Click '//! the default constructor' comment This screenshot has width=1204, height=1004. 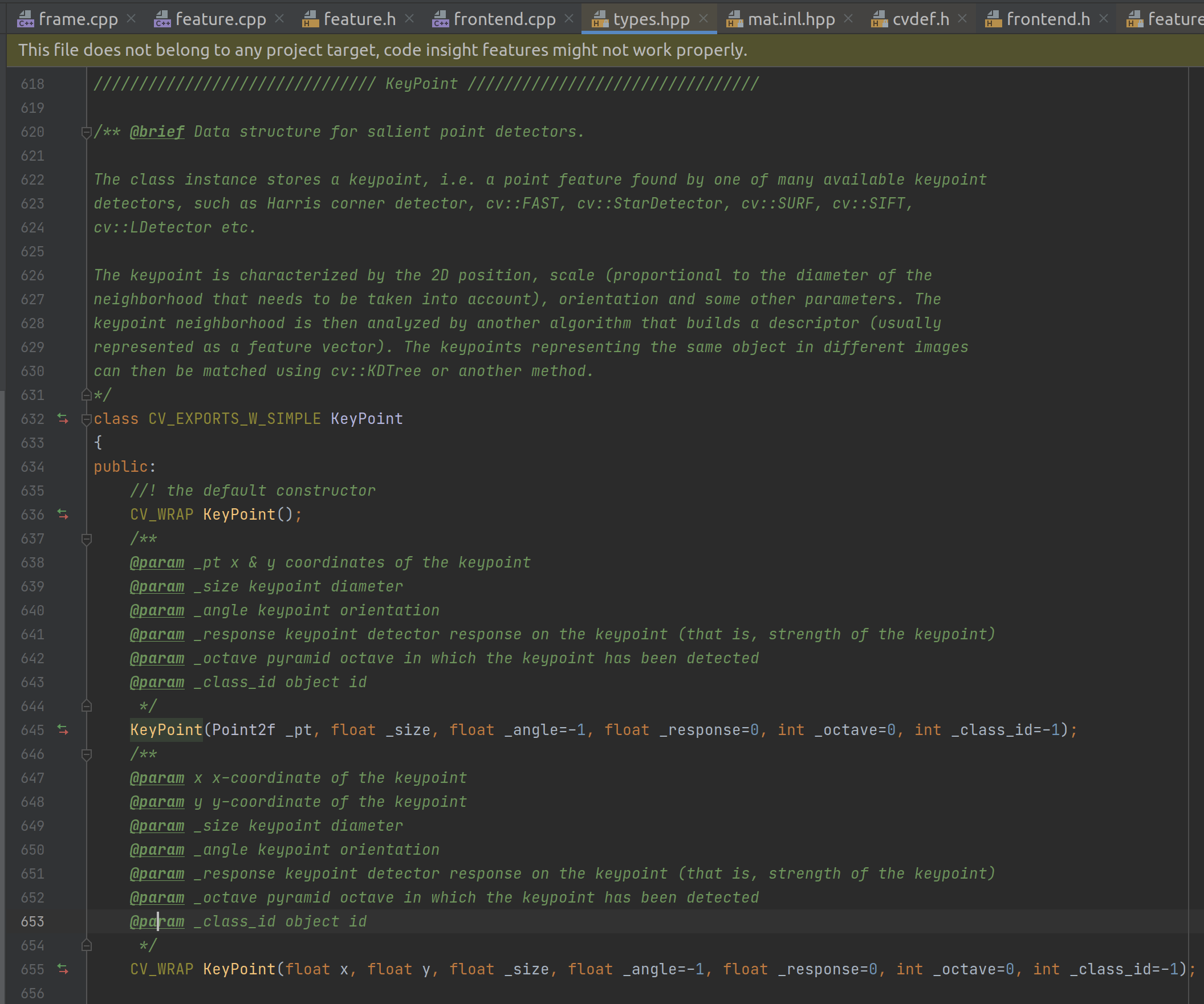(253, 491)
